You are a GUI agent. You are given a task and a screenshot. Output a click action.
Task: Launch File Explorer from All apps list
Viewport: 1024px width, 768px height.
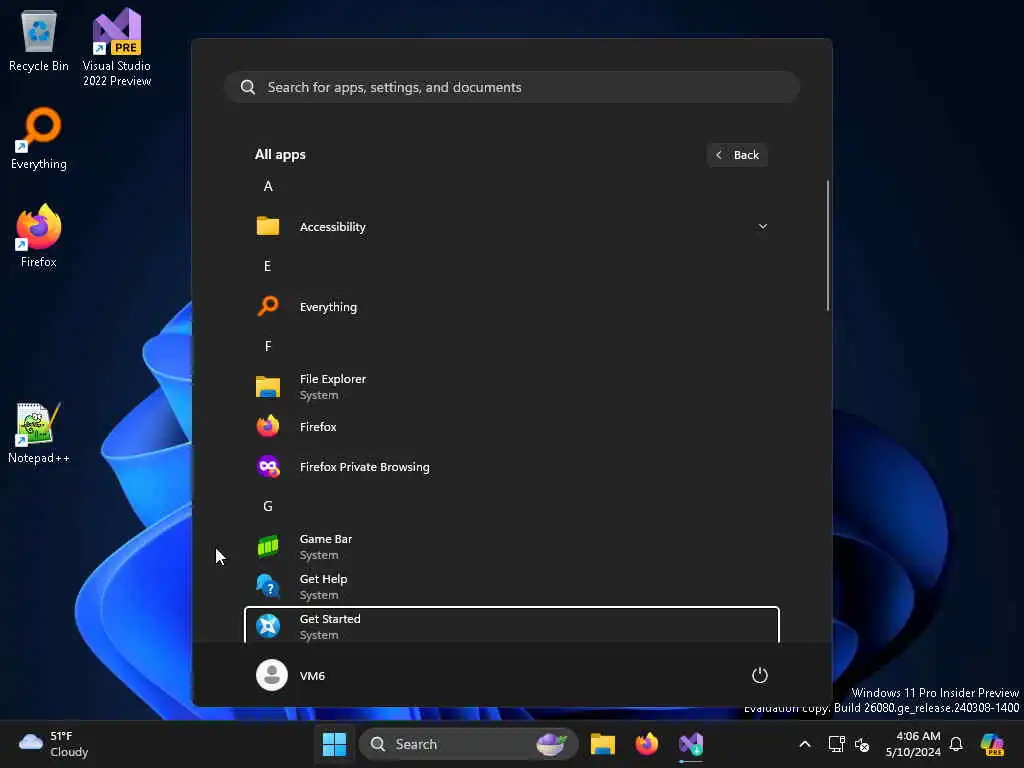(511, 387)
